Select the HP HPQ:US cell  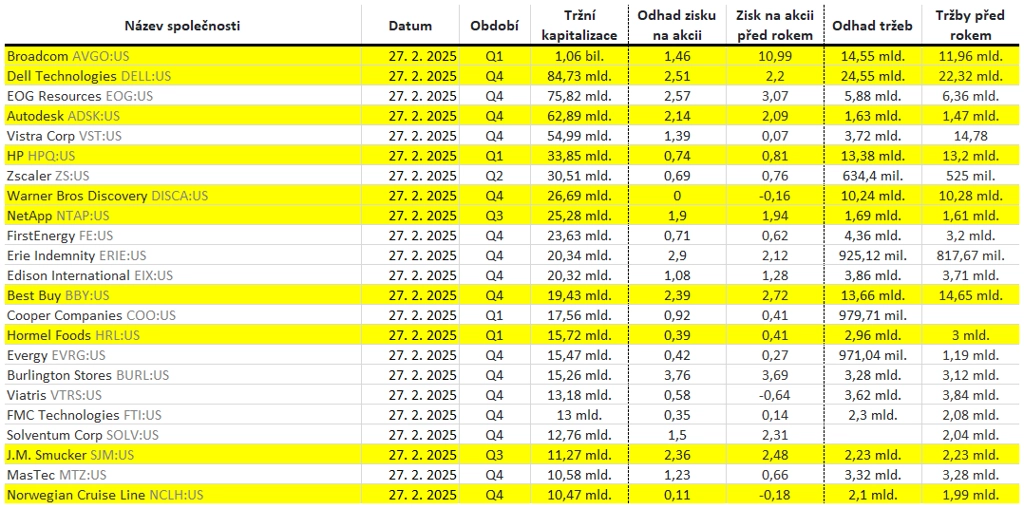coord(182,156)
